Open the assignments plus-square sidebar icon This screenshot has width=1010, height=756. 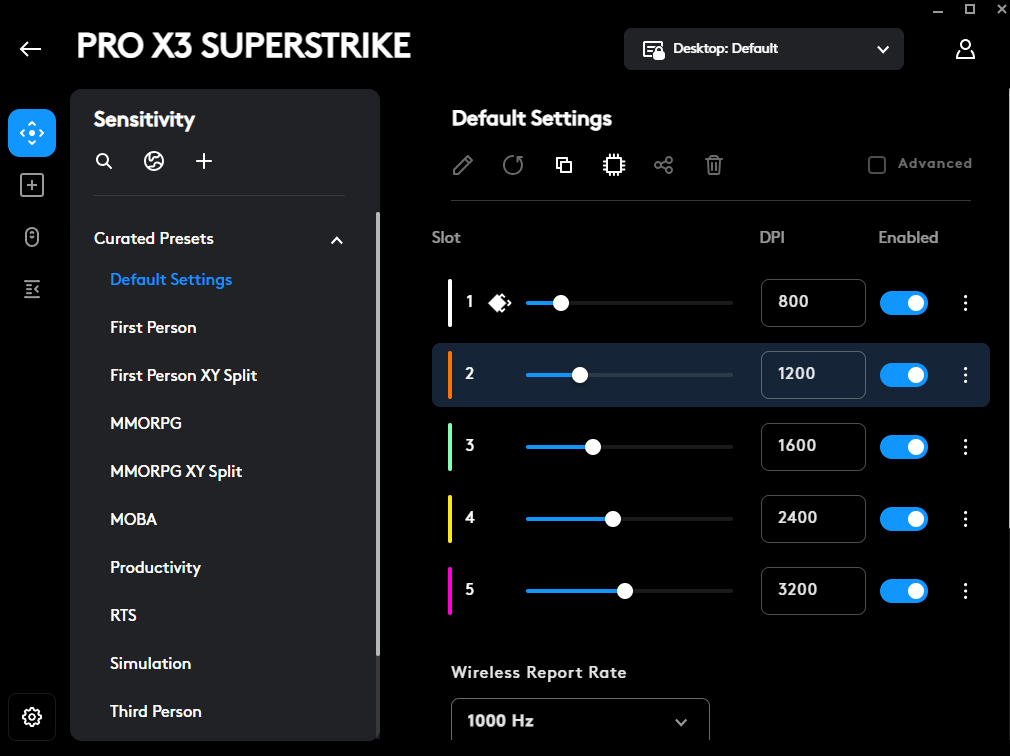[x=32, y=185]
